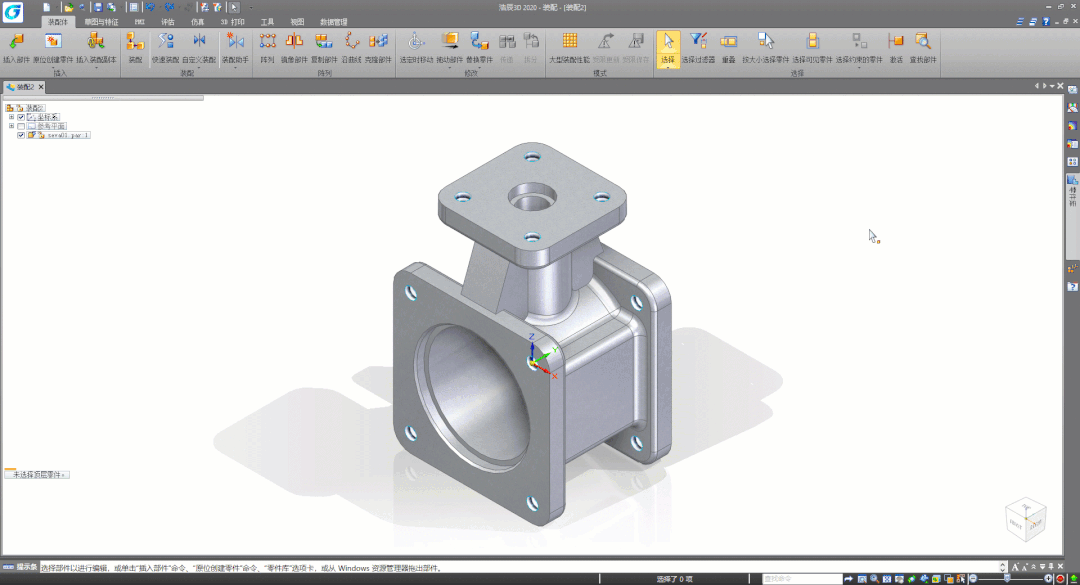The height and width of the screenshot is (585, 1080).
Task: Click the Save icon in quick access toolbar
Action: (98, 7)
